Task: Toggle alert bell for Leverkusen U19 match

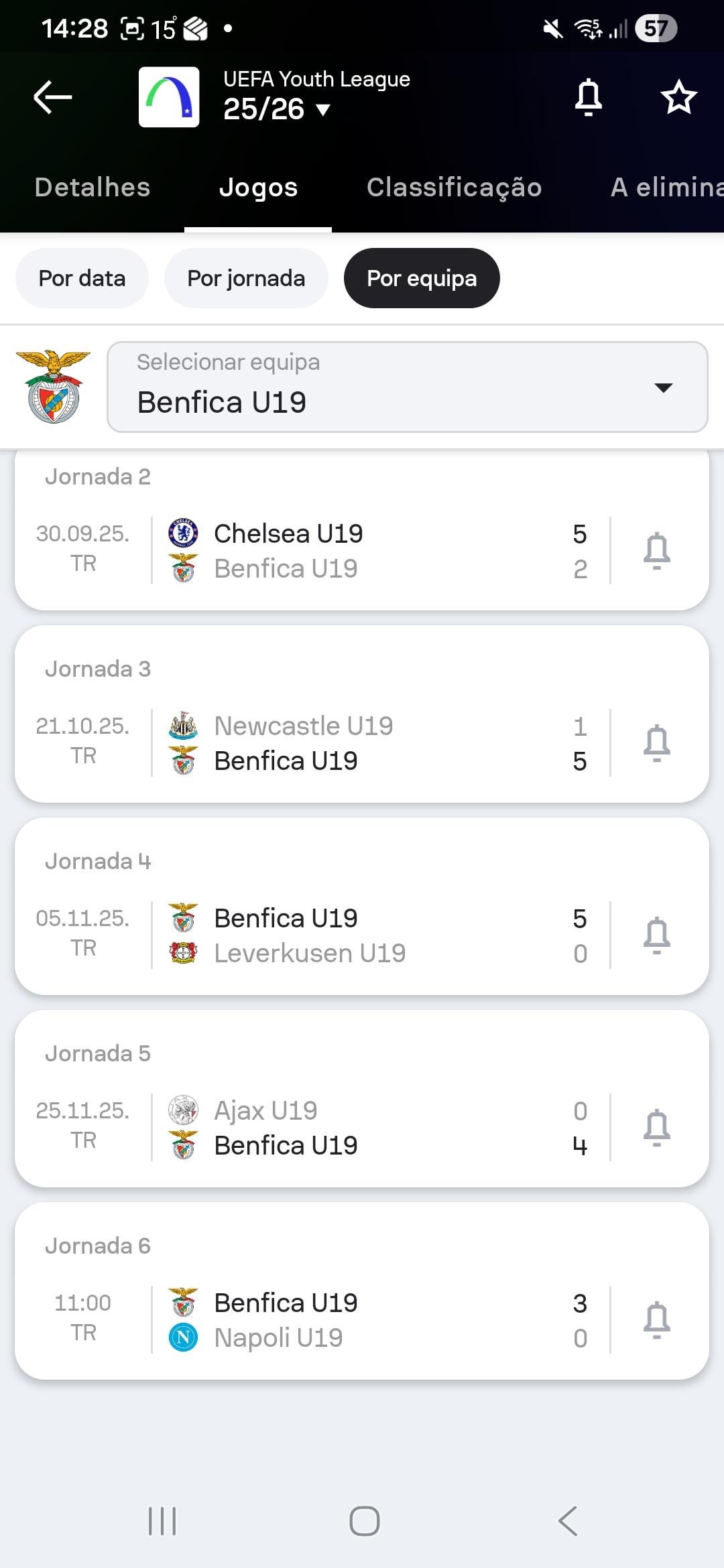Action: [x=656, y=935]
